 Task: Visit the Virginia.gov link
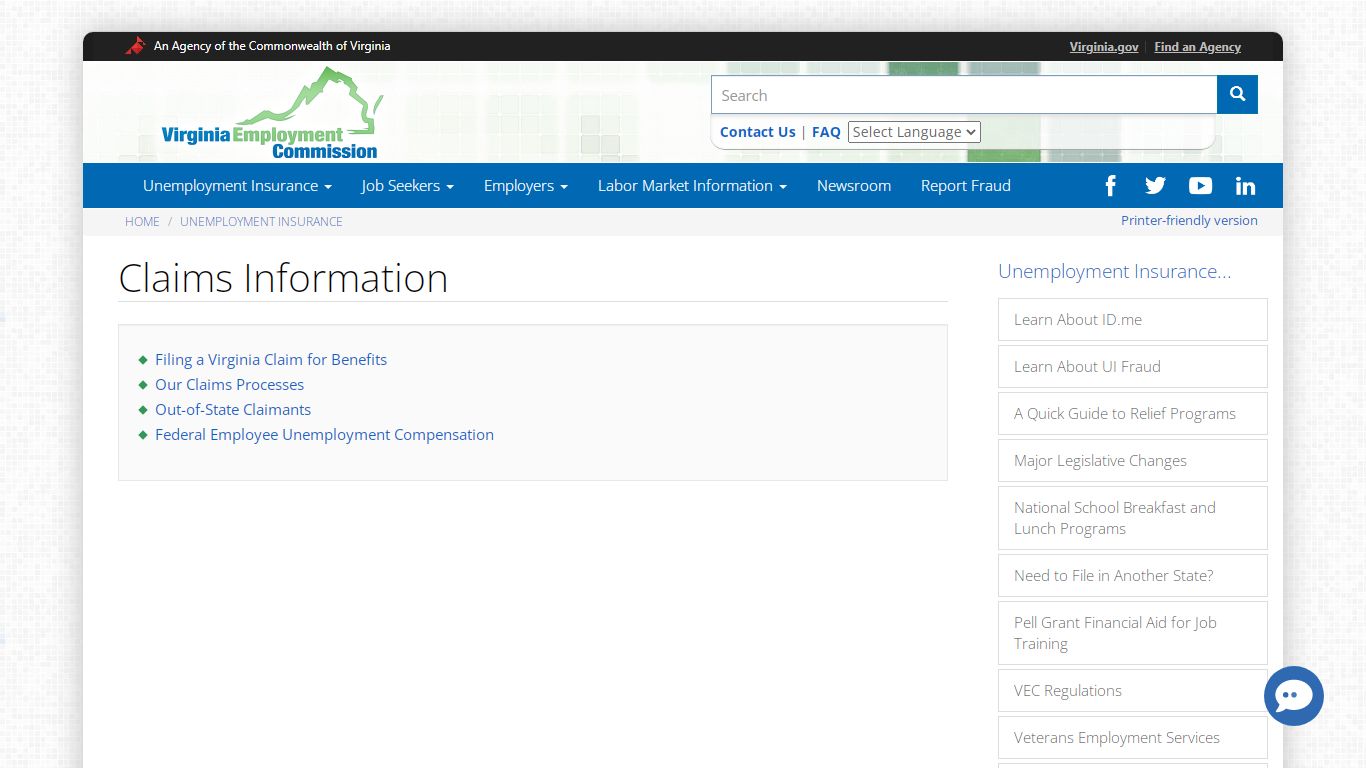[1104, 47]
